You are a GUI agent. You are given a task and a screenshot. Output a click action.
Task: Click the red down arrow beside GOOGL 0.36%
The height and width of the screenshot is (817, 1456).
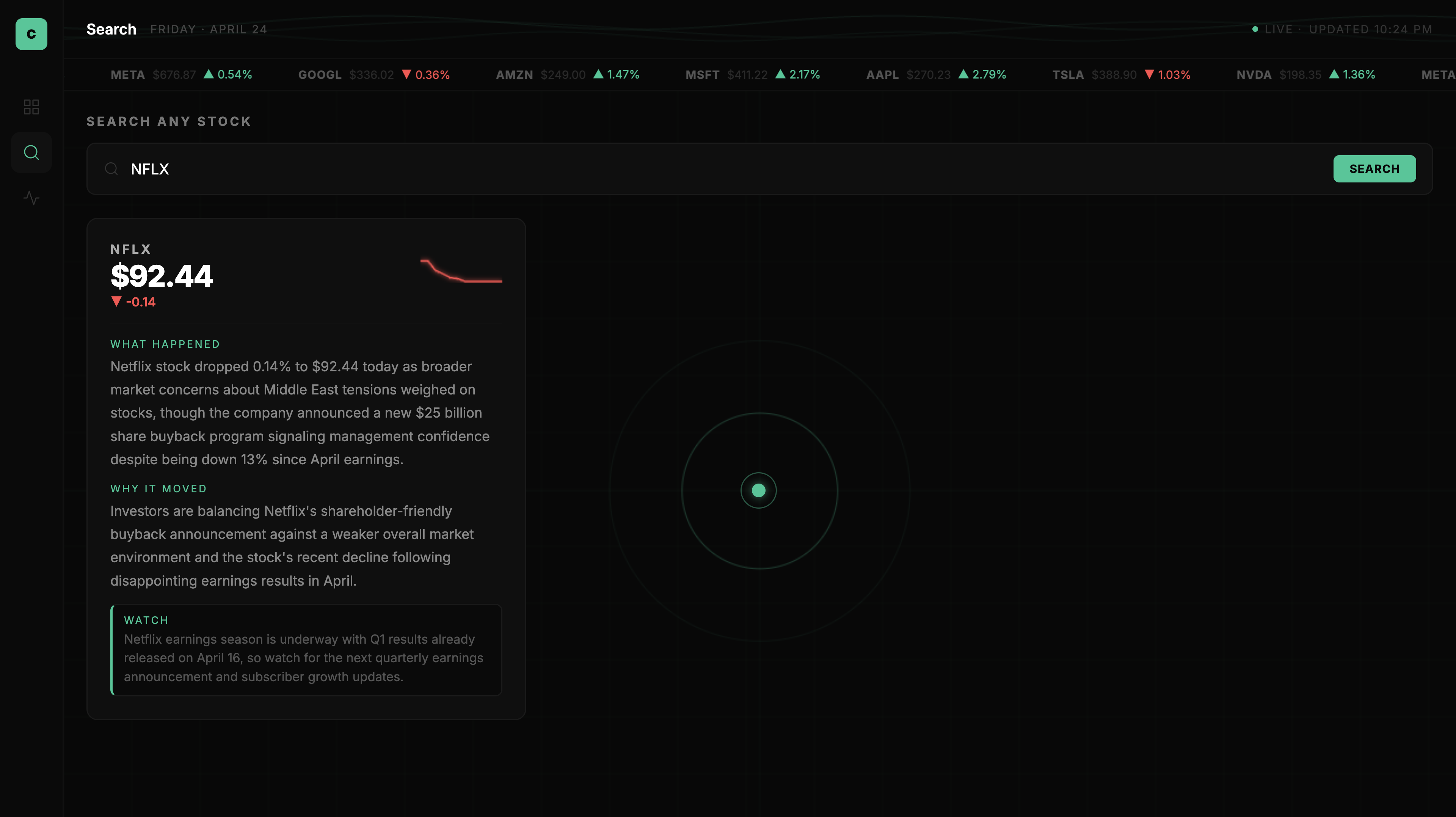point(406,74)
